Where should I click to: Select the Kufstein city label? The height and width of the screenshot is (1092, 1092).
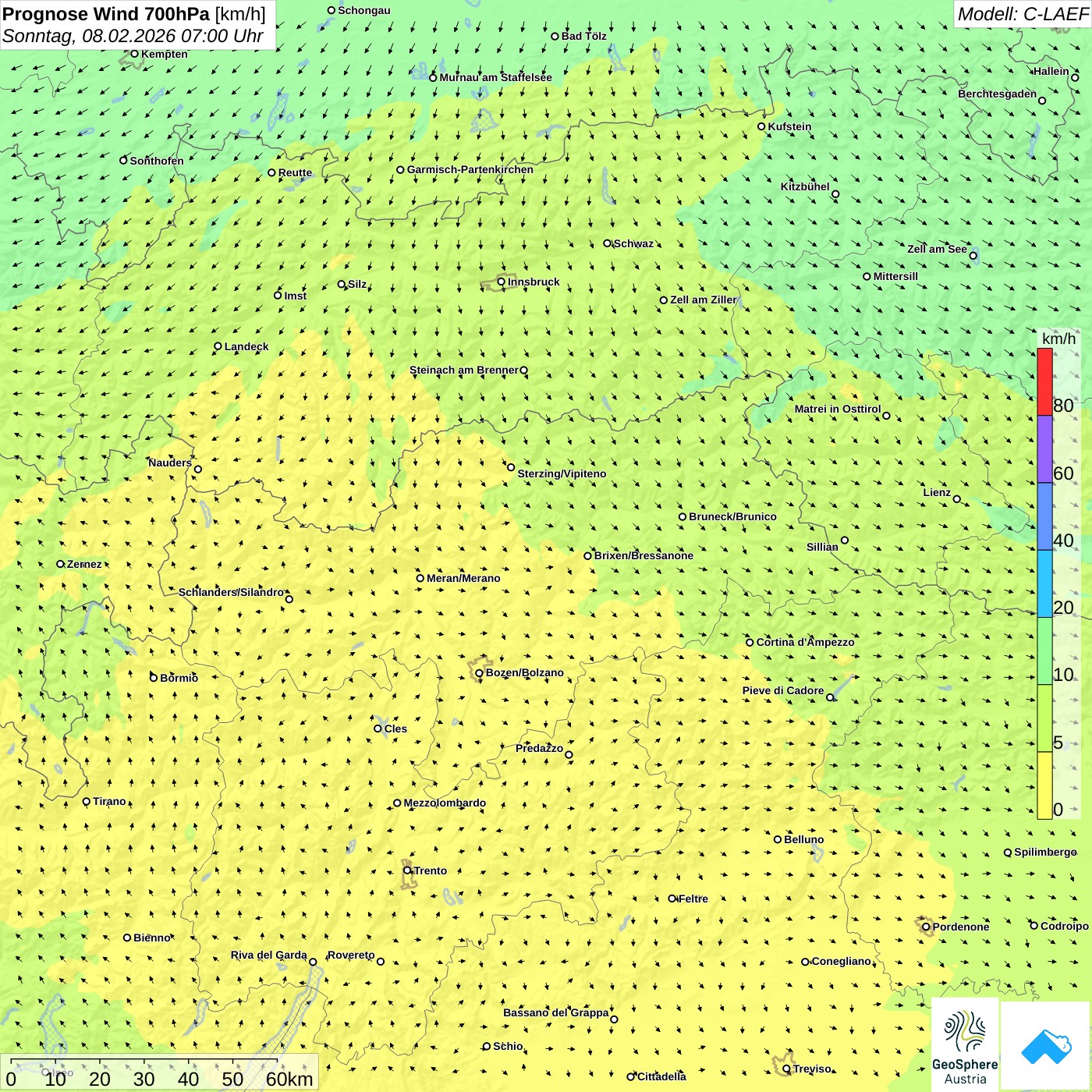(x=789, y=126)
